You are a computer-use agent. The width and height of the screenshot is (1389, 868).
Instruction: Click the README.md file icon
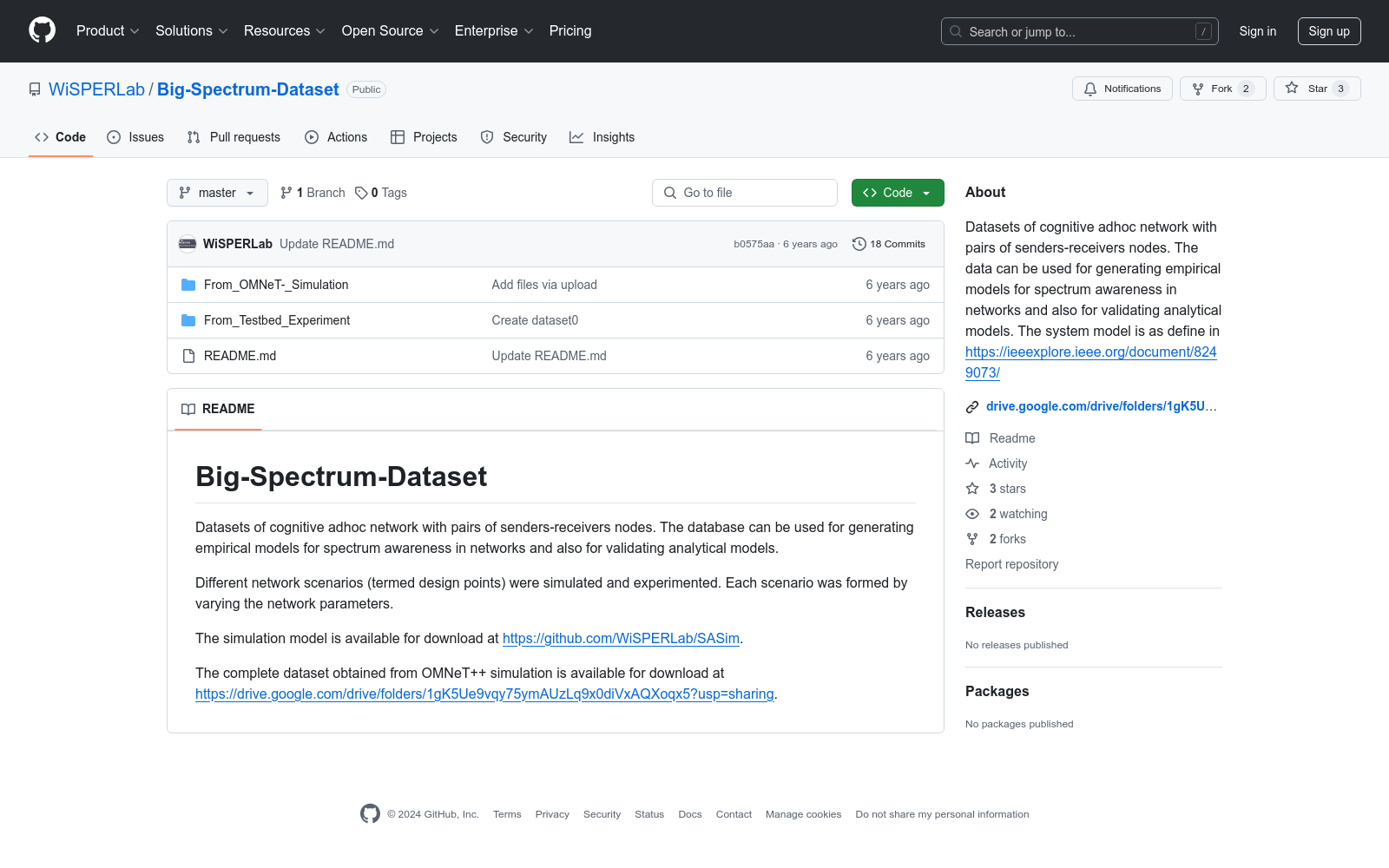pyautogui.click(x=188, y=356)
